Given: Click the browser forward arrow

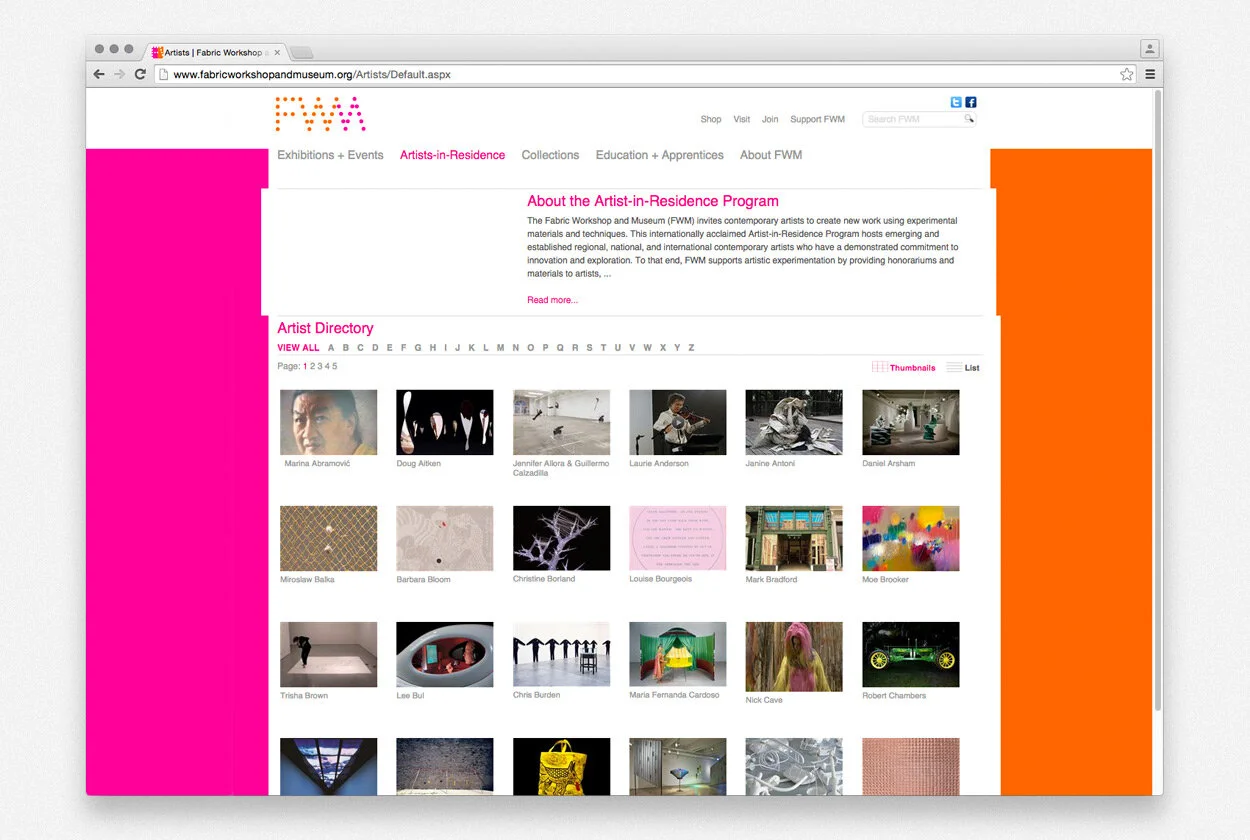Looking at the screenshot, I should 120,74.
